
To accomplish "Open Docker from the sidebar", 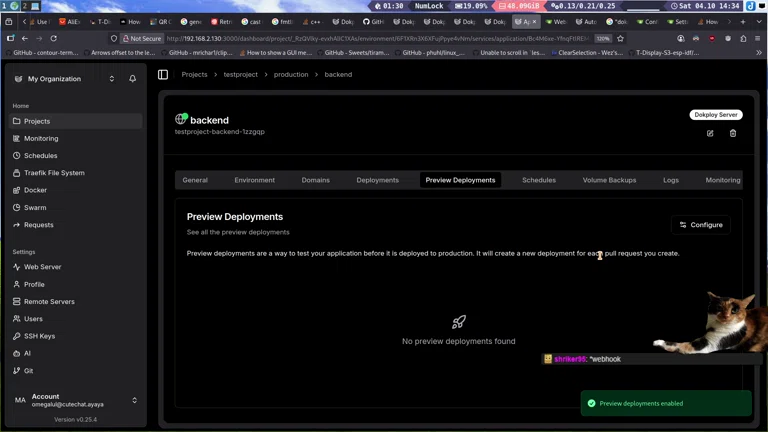I will click(35, 190).
